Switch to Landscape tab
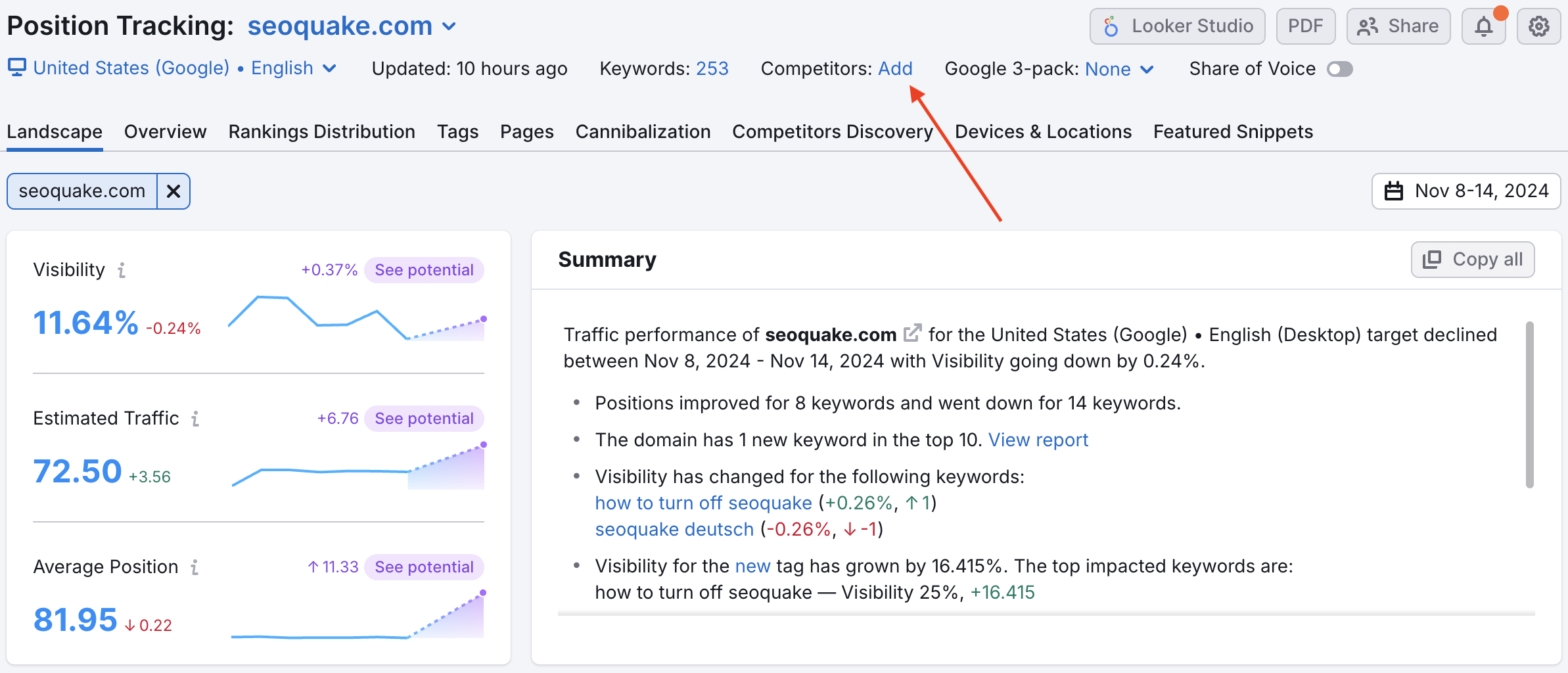The height and width of the screenshot is (673, 1568). click(x=55, y=132)
